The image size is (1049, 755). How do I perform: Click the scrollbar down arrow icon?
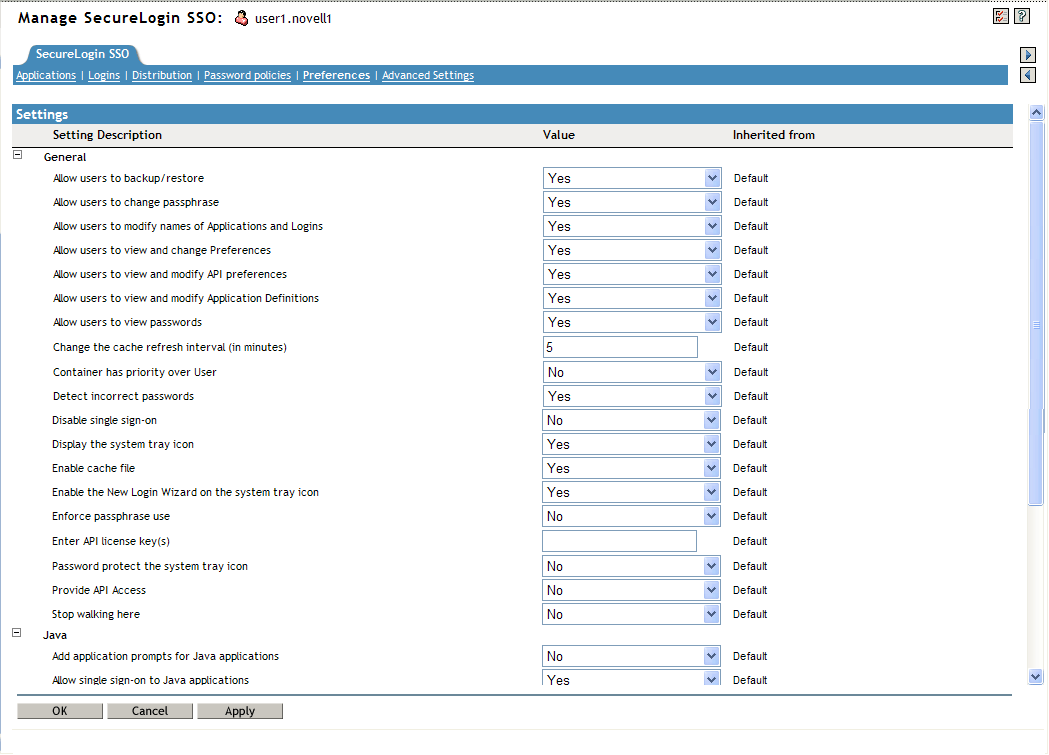1036,676
